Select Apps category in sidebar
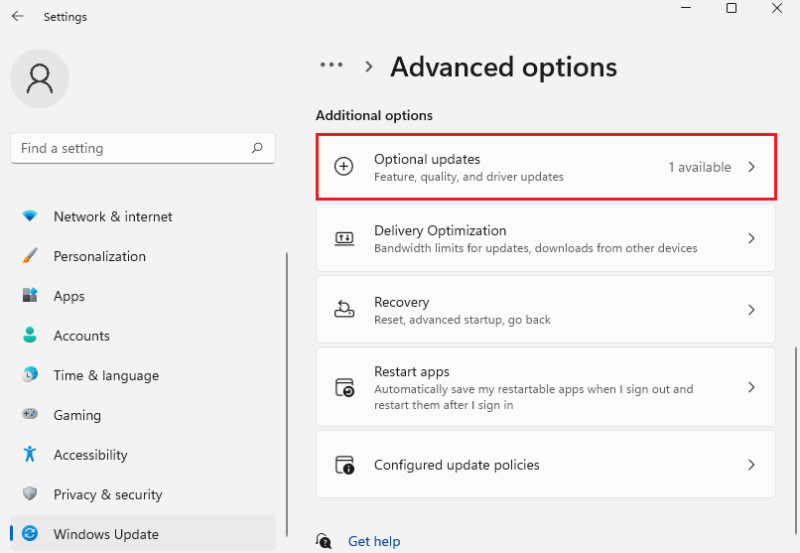The height and width of the screenshot is (553, 800). tap(143, 296)
